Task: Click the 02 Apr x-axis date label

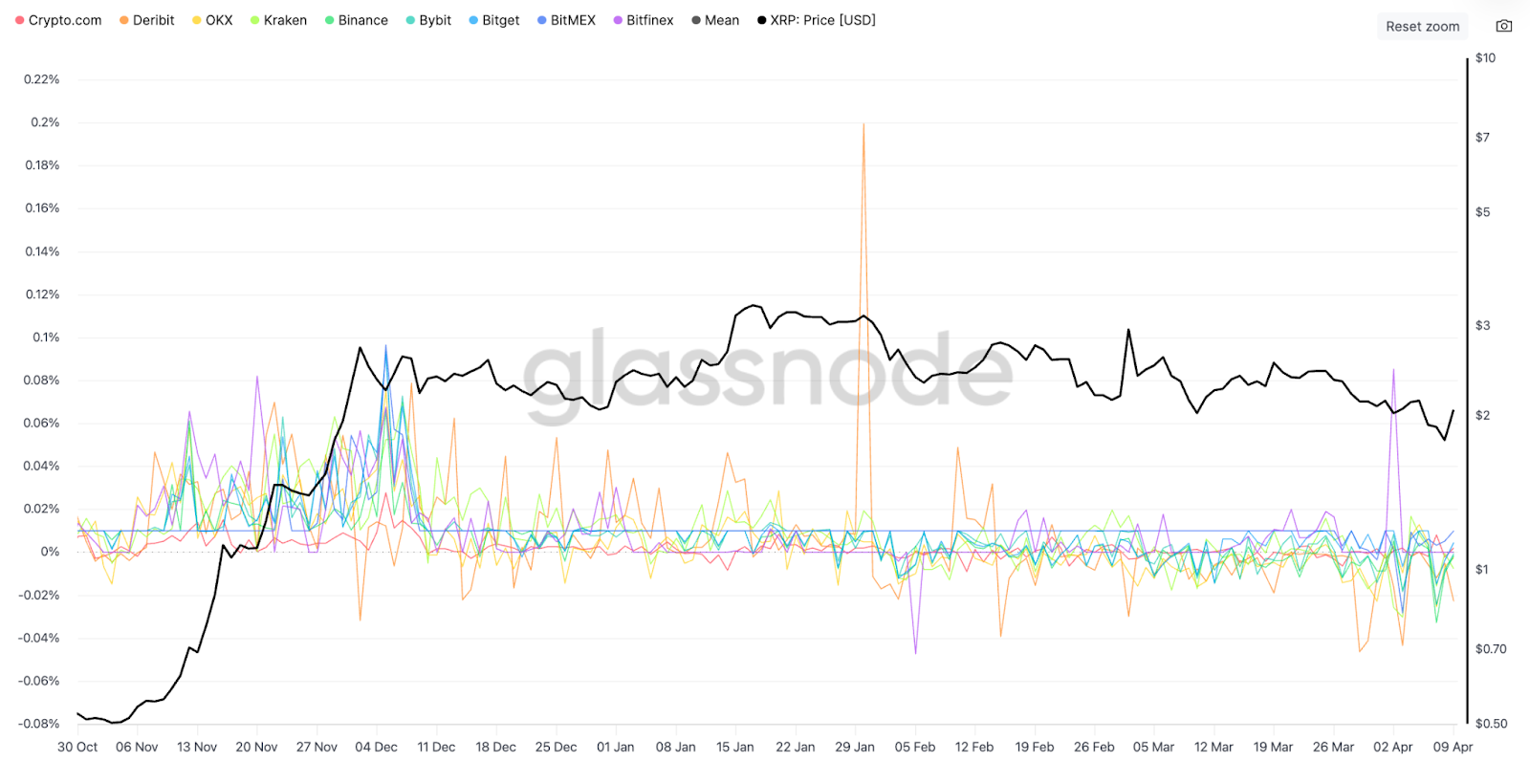Action: [1392, 747]
